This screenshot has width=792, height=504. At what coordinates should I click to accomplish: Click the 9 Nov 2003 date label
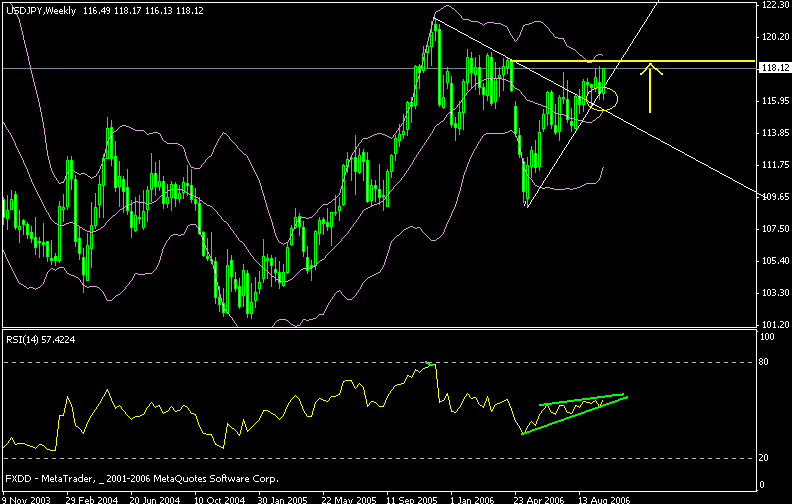click(x=26, y=499)
